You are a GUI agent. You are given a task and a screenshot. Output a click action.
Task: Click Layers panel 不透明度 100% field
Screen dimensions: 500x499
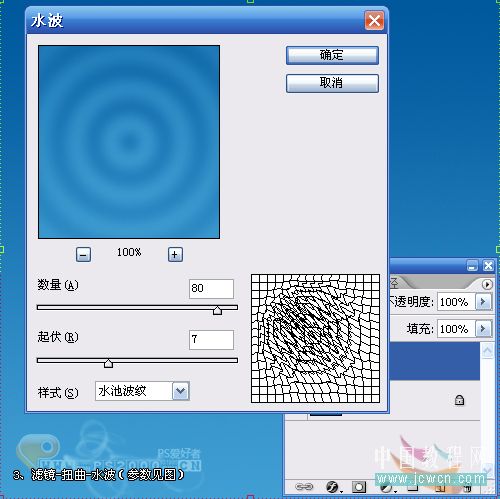(x=456, y=302)
